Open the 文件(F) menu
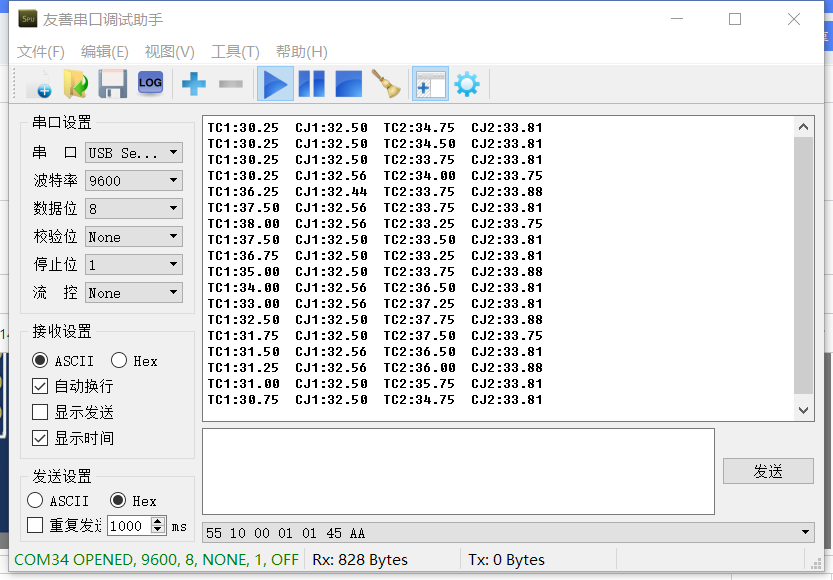Viewport: 833px width, 580px height. point(41,52)
